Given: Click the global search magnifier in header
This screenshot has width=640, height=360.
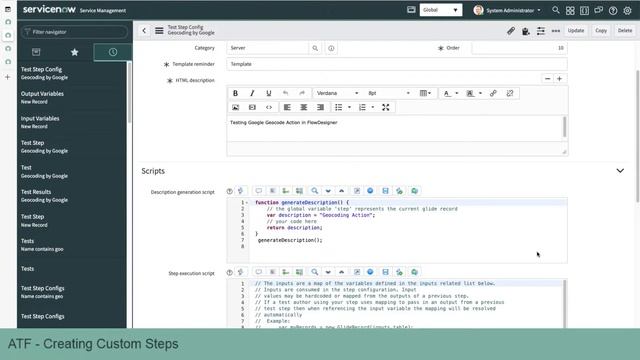Looking at the screenshot, I should (556, 10).
